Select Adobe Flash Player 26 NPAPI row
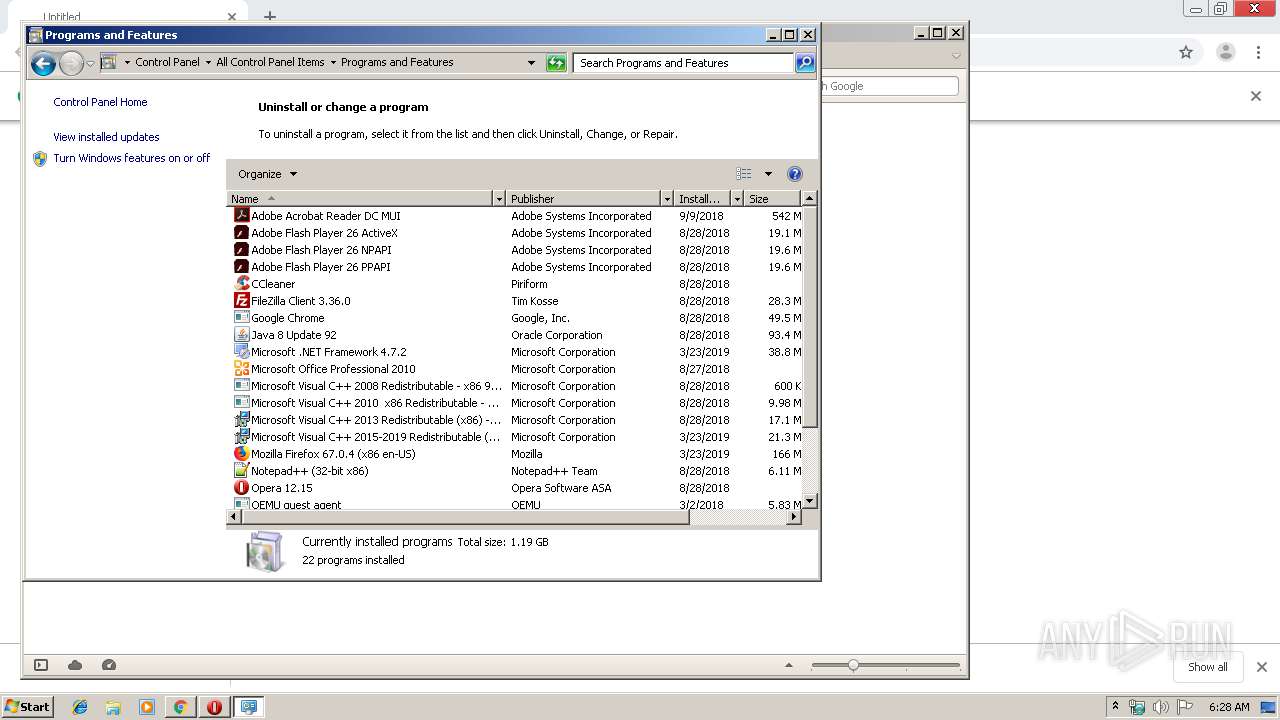The width and height of the screenshot is (1280, 720). coord(515,250)
